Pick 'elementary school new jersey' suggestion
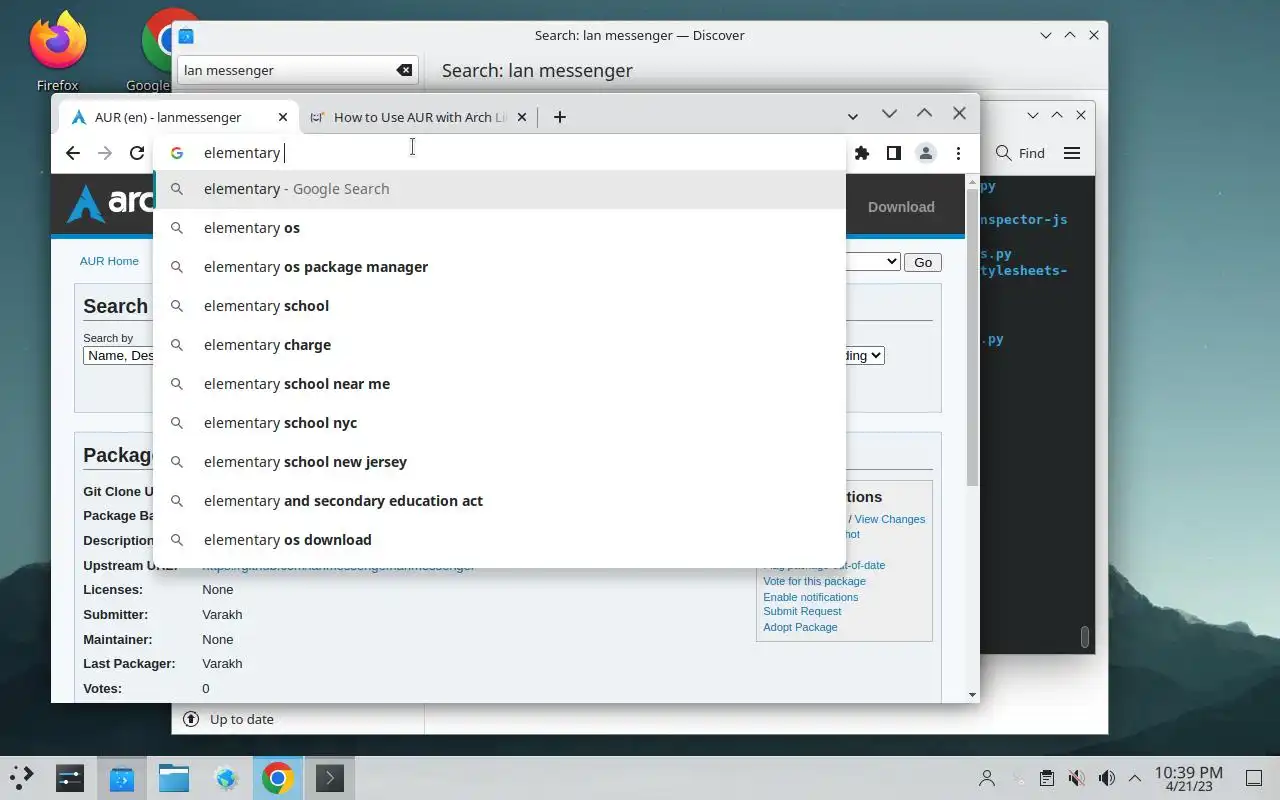This screenshot has height=800, width=1280. pyautogui.click(x=499, y=462)
